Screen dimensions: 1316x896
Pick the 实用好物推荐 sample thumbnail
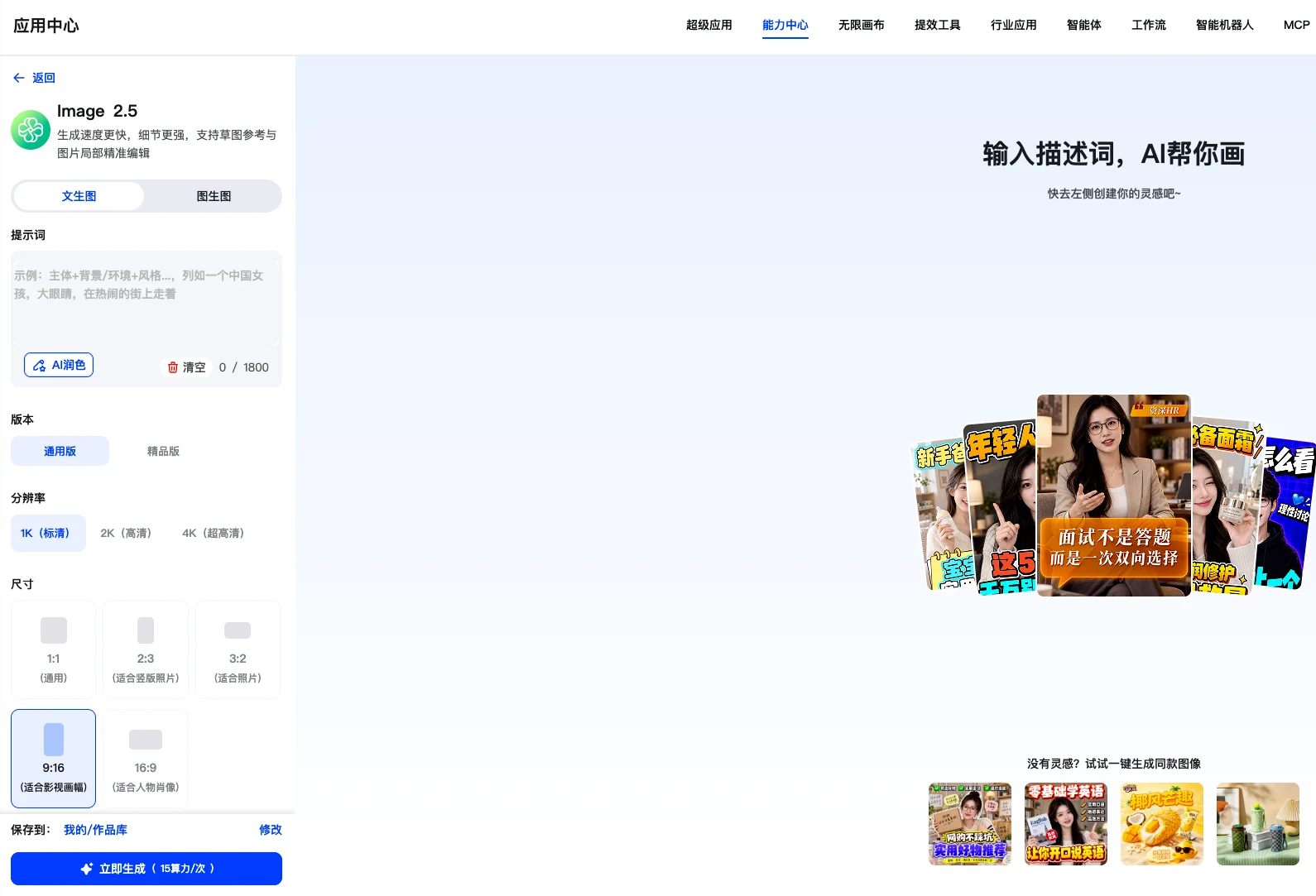tap(970, 824)
